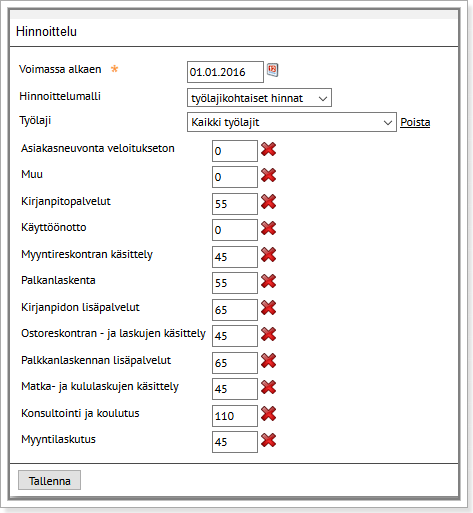Screen dimensions: 473x513
Task: Delete Ostoreskontran - ja laskujen käsittely row
Action: 268,334
